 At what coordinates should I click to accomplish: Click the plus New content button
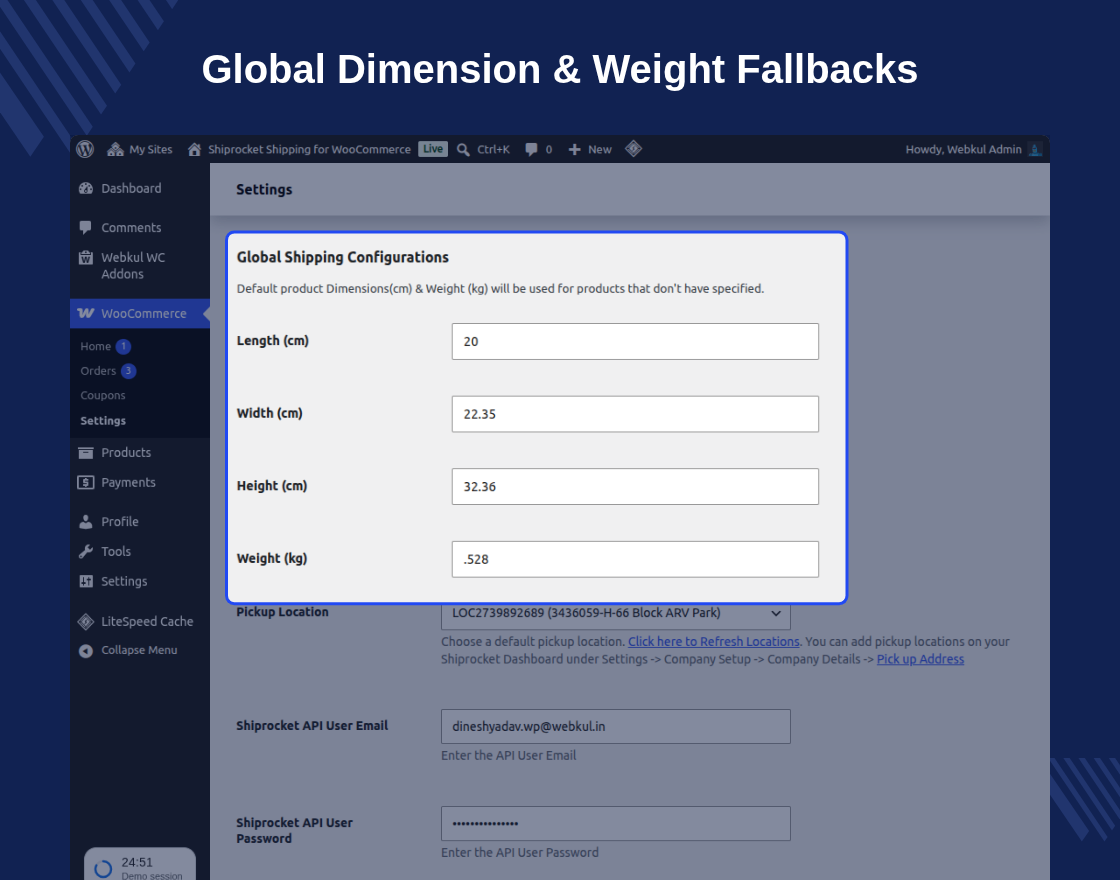point(590,149)
